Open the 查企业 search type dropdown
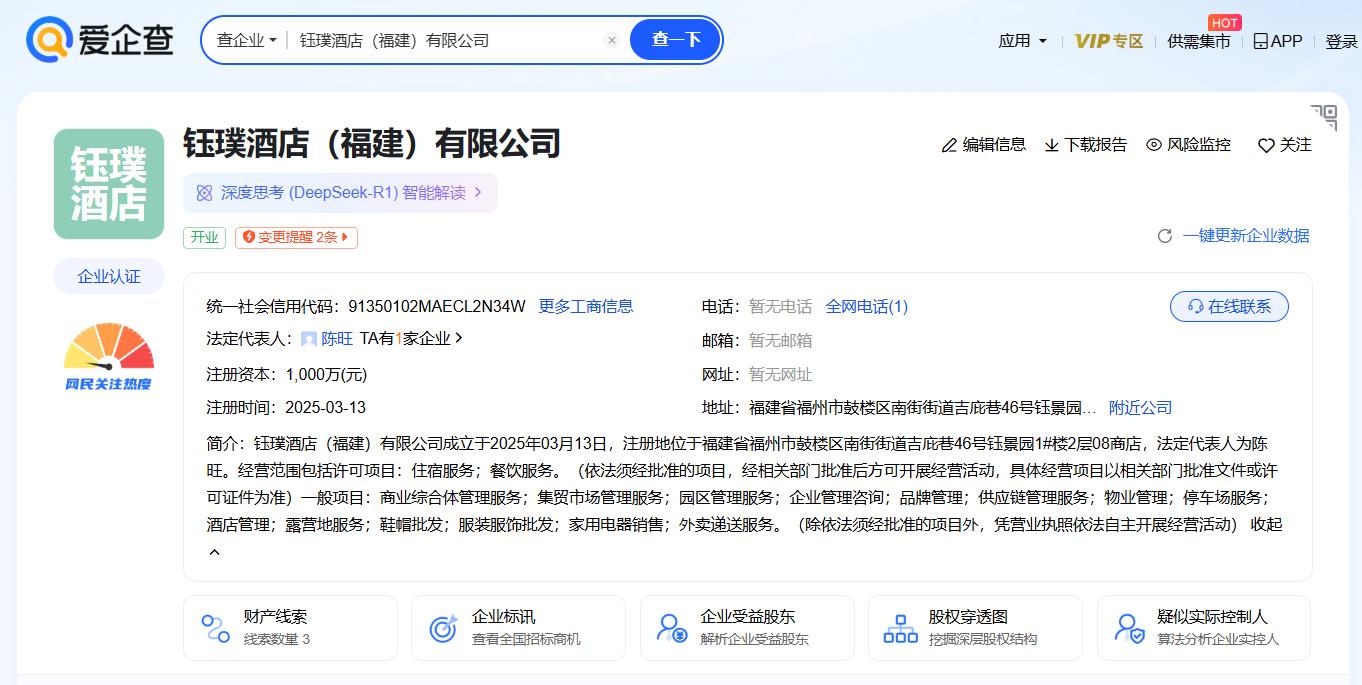The height and width of the screenshot is (685, 1362). 246,40
